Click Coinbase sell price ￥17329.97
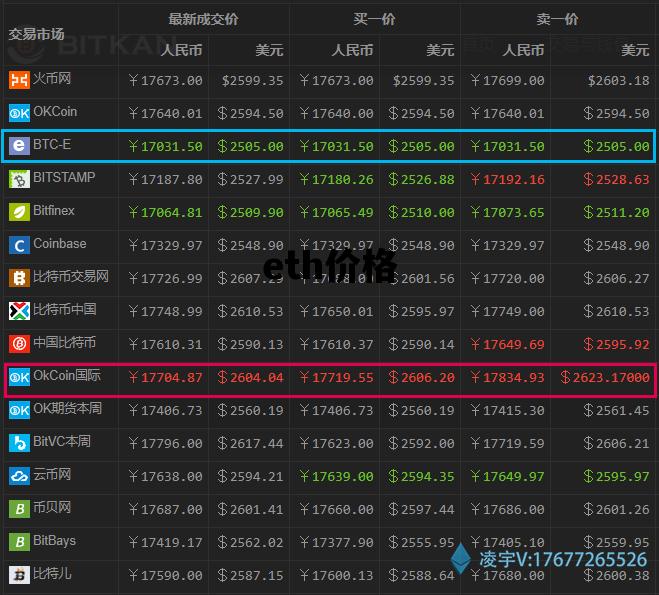Viewport: 659px width, 595px height. coord(508,245)
